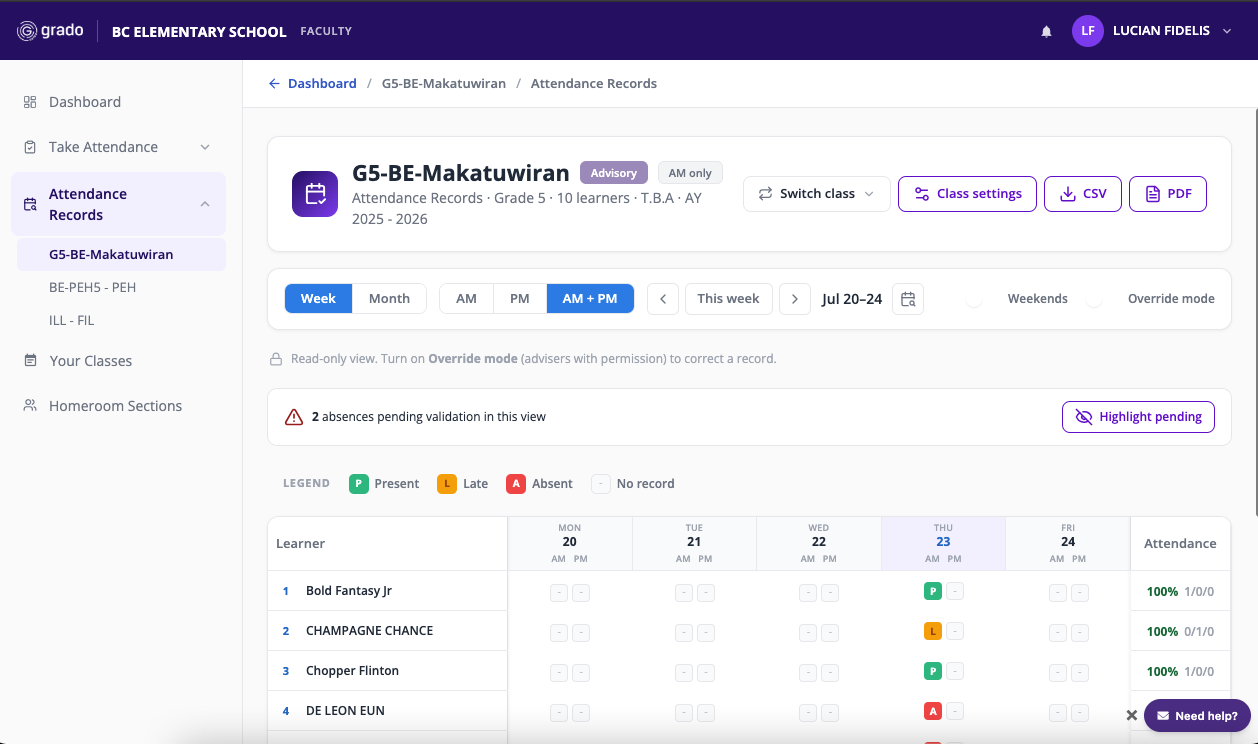Toggle Highlight pending absences
1258x744 pixels.
[1138, 417]
